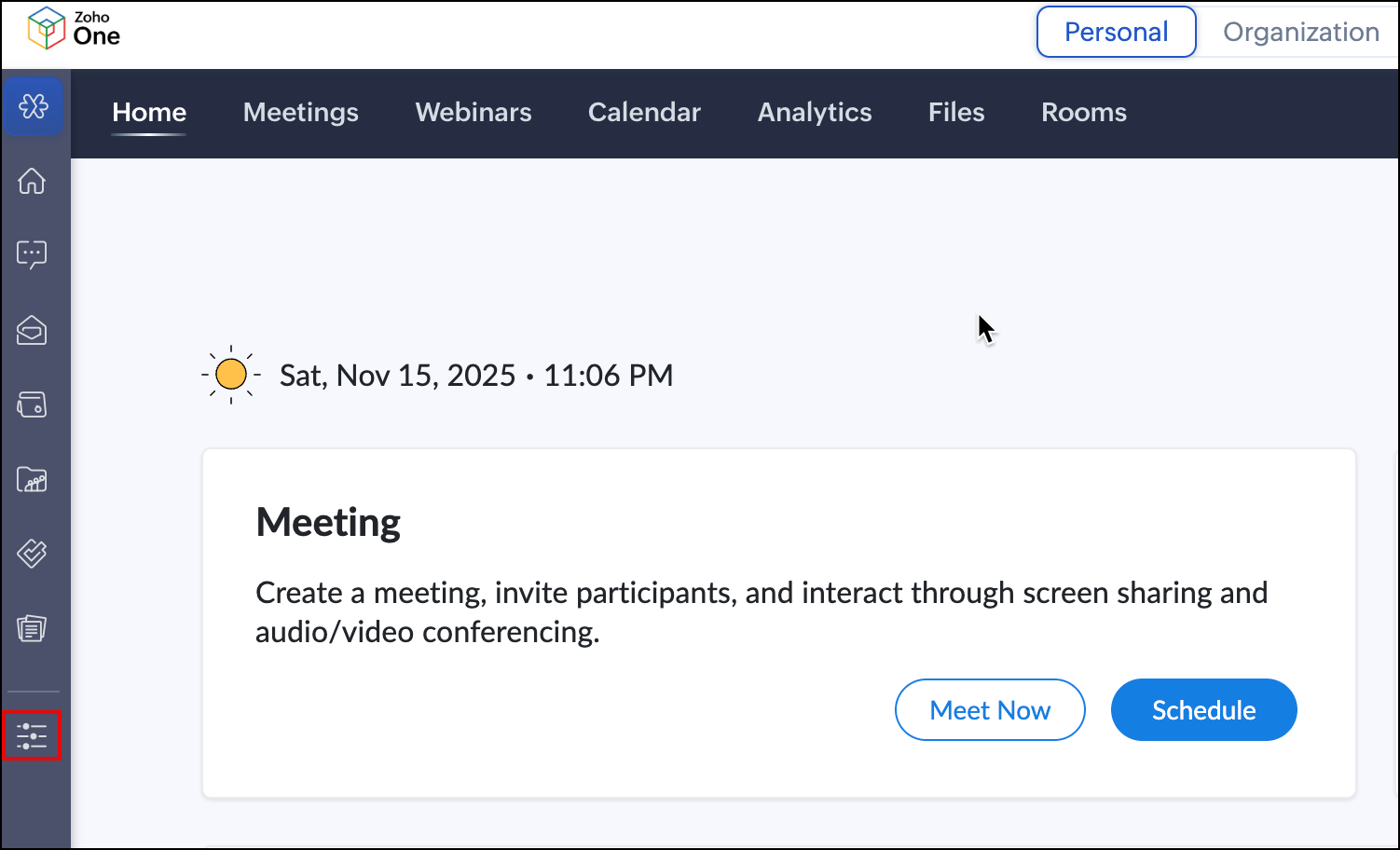Viewport: 1400px width, 850px height.
Task: Select the Home tab
Action: (149, 113)
